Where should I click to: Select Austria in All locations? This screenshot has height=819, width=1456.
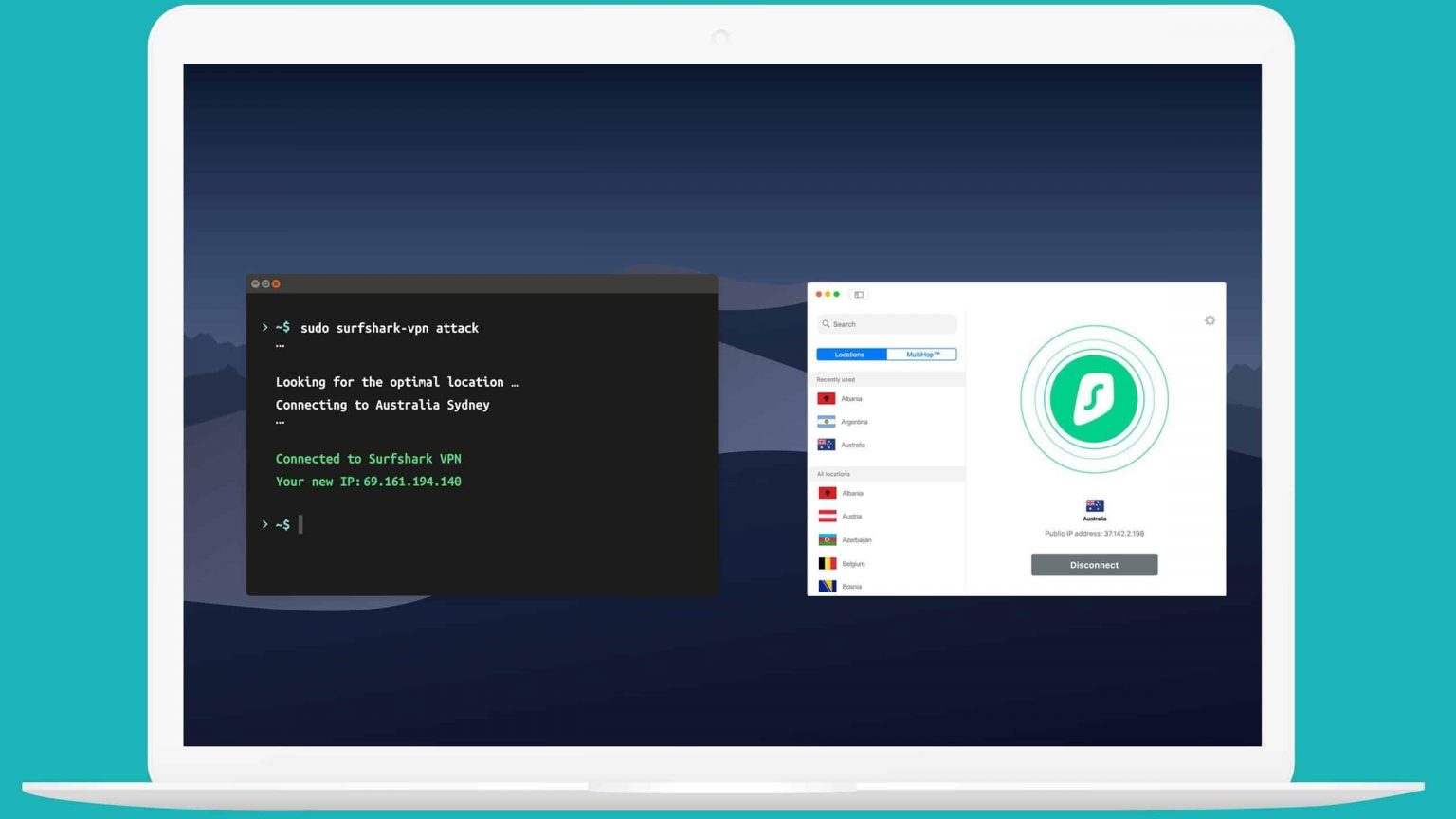click(886, 517)
